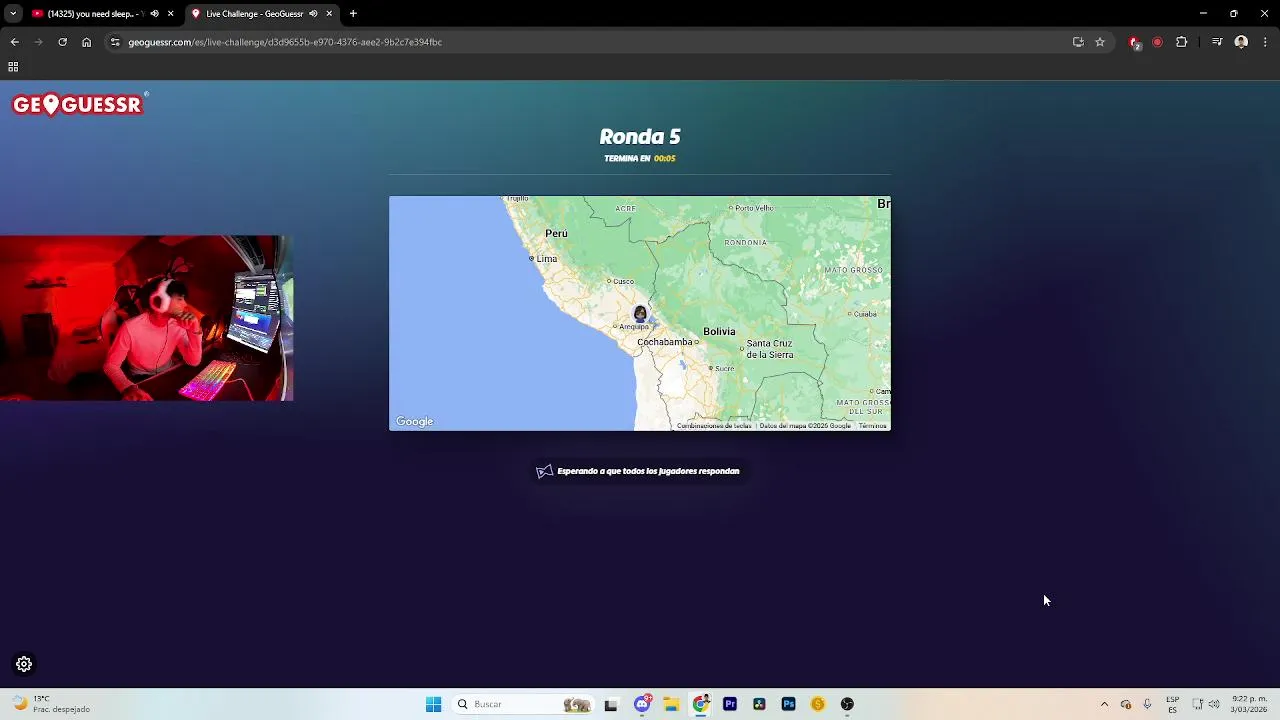Image resolution: width=1280 pixels, height=720 pixels.
Task: Click the GeoGuessr logo
Action: pos(80,104)
